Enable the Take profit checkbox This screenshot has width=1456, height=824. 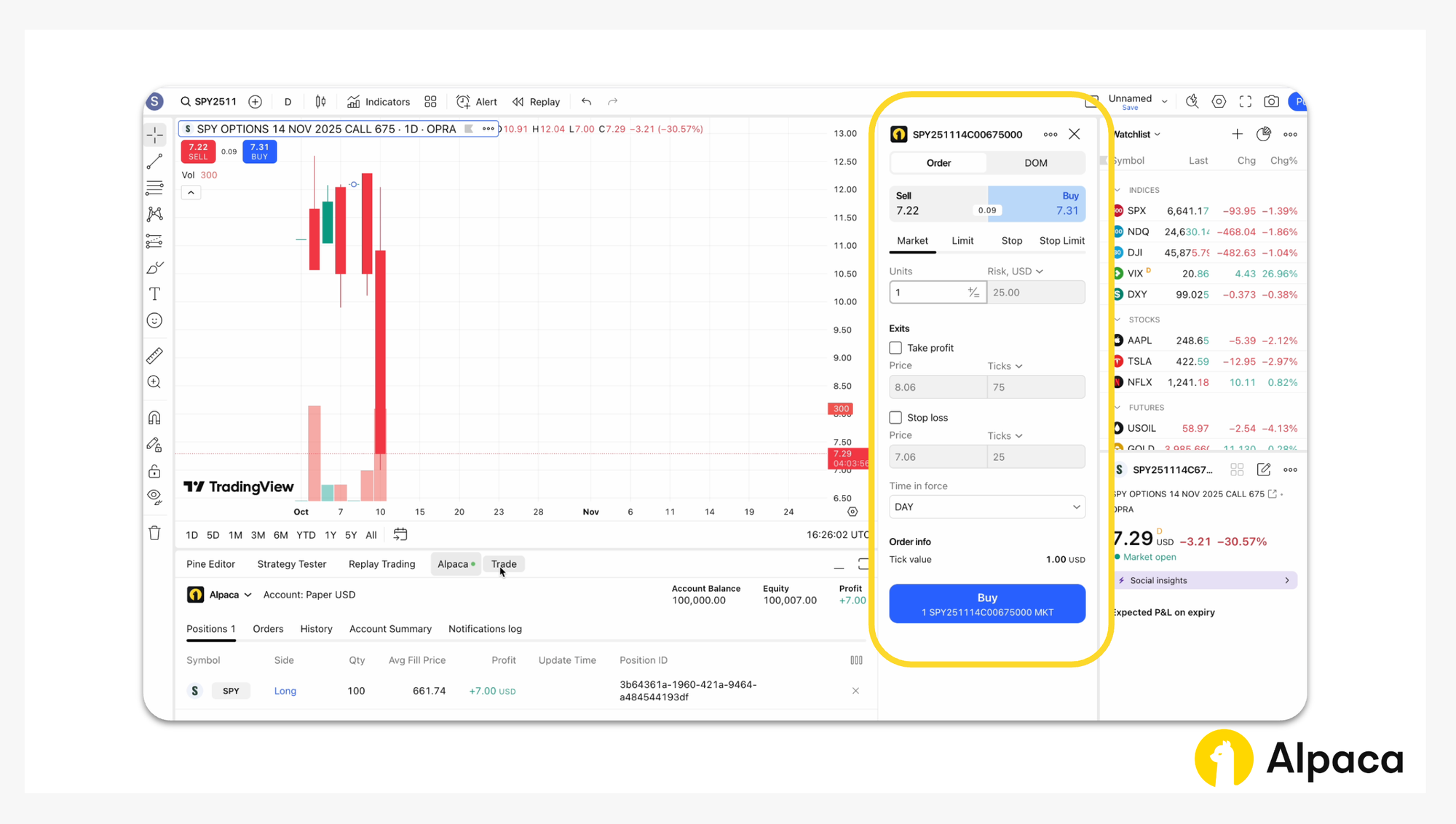tap(895, 347)
